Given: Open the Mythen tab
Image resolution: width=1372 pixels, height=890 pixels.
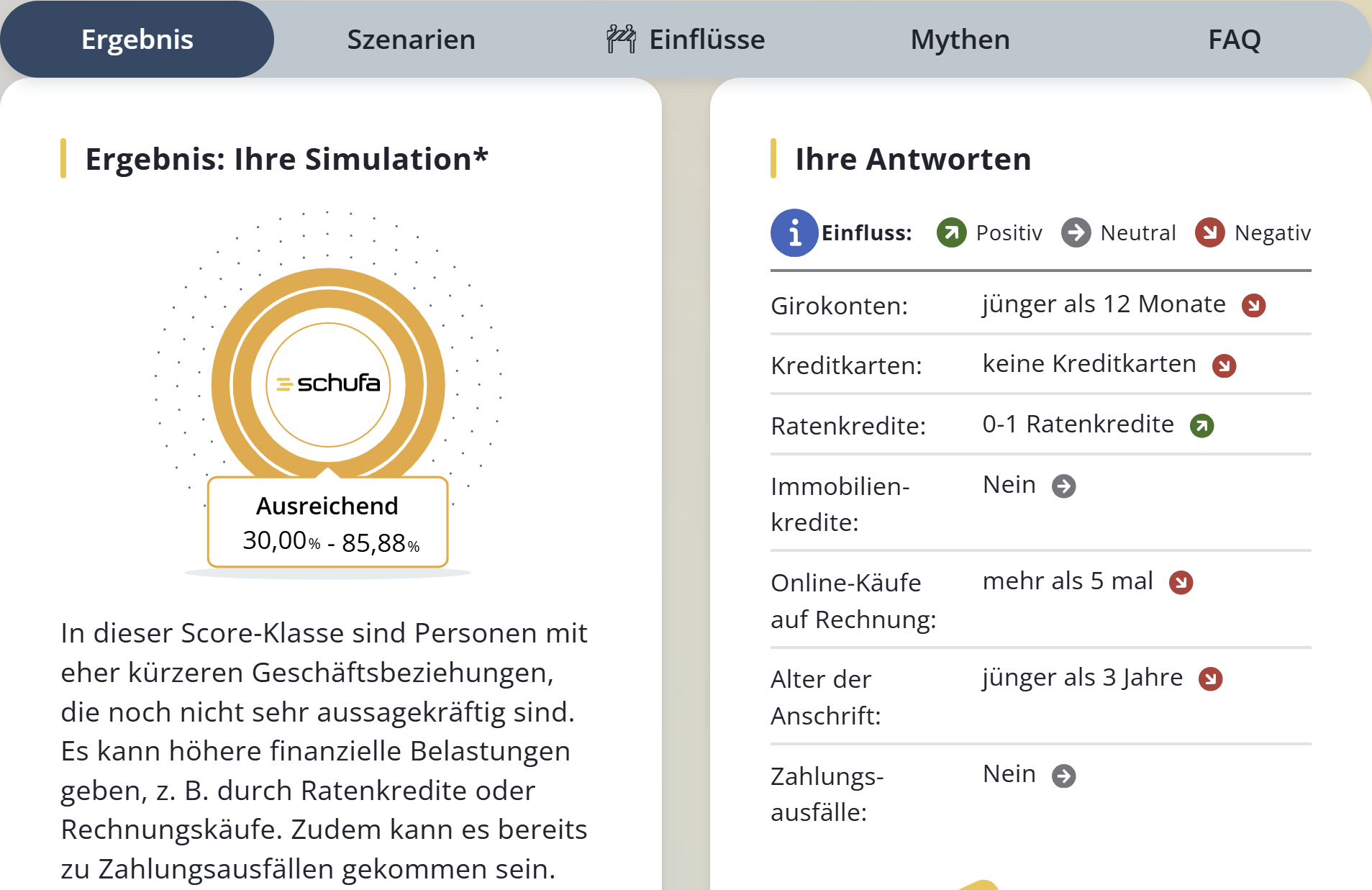Looking at the screenshot, I should (x=960, y=40).
